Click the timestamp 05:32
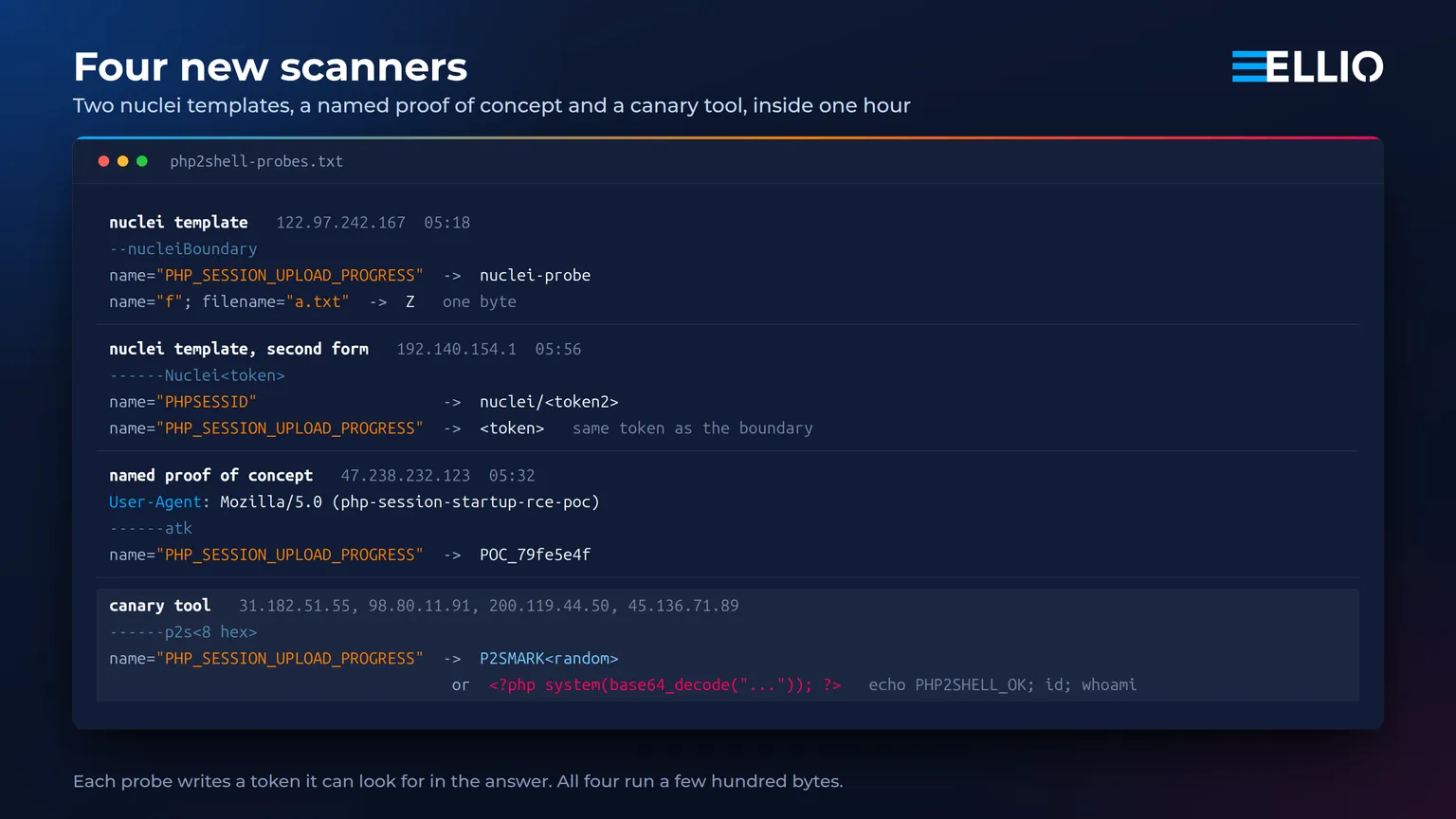The image size is (1456, 819). 512,476
